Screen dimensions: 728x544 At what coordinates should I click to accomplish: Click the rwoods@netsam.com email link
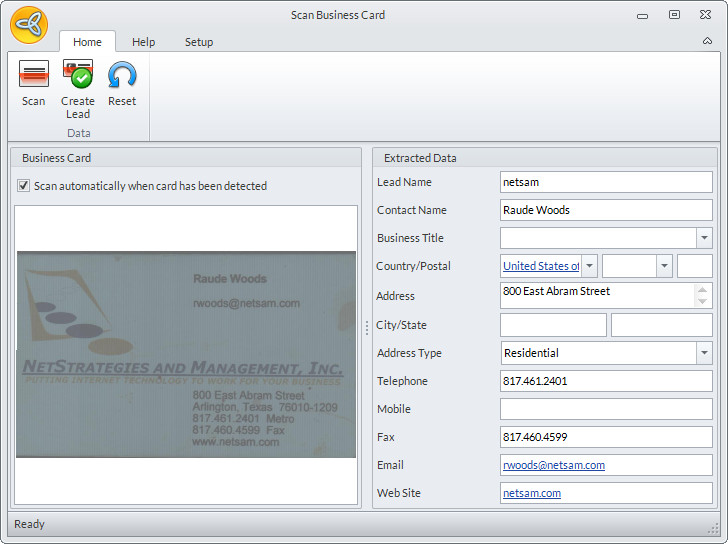point(553,465)
